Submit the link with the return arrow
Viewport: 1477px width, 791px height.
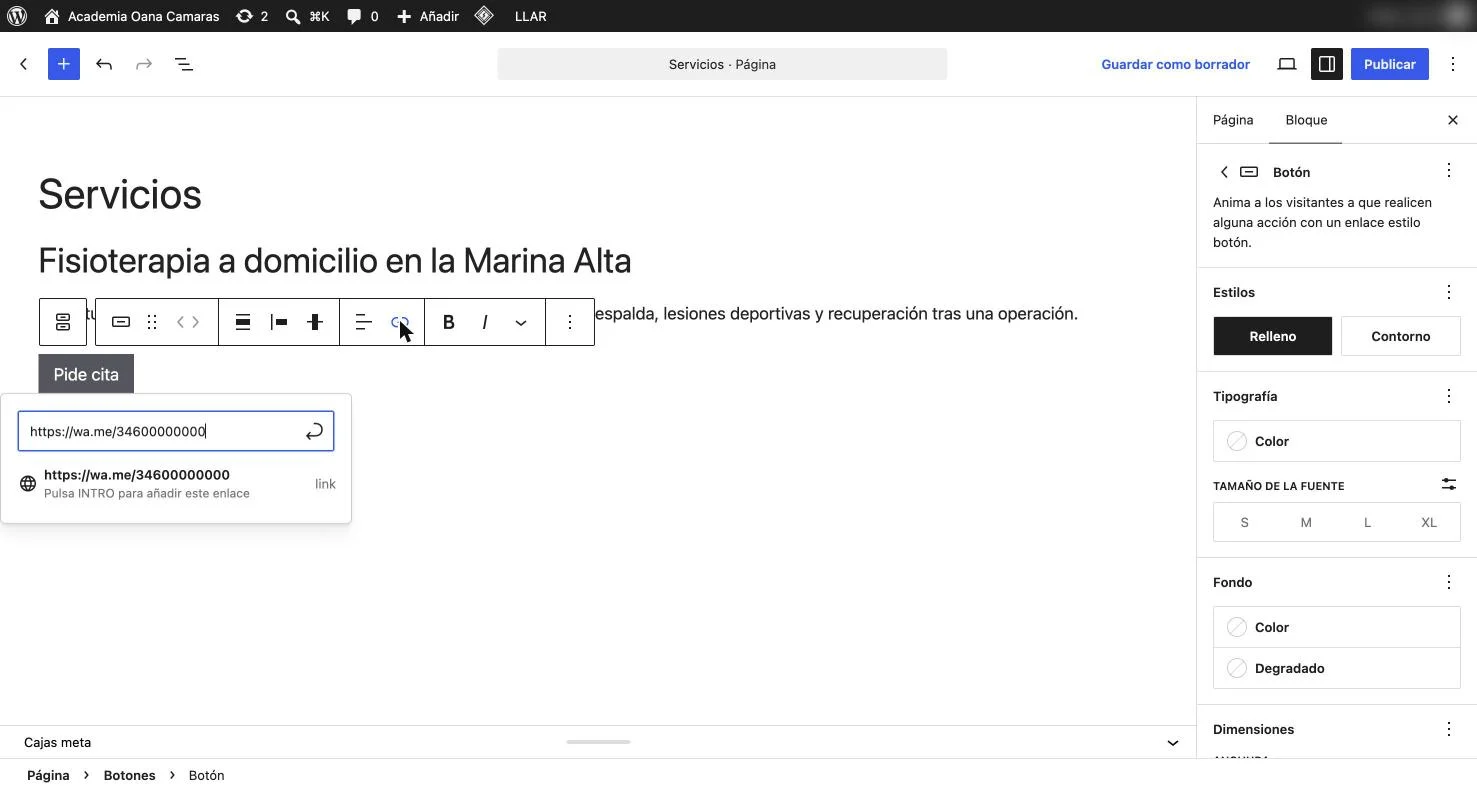point(314,431)
